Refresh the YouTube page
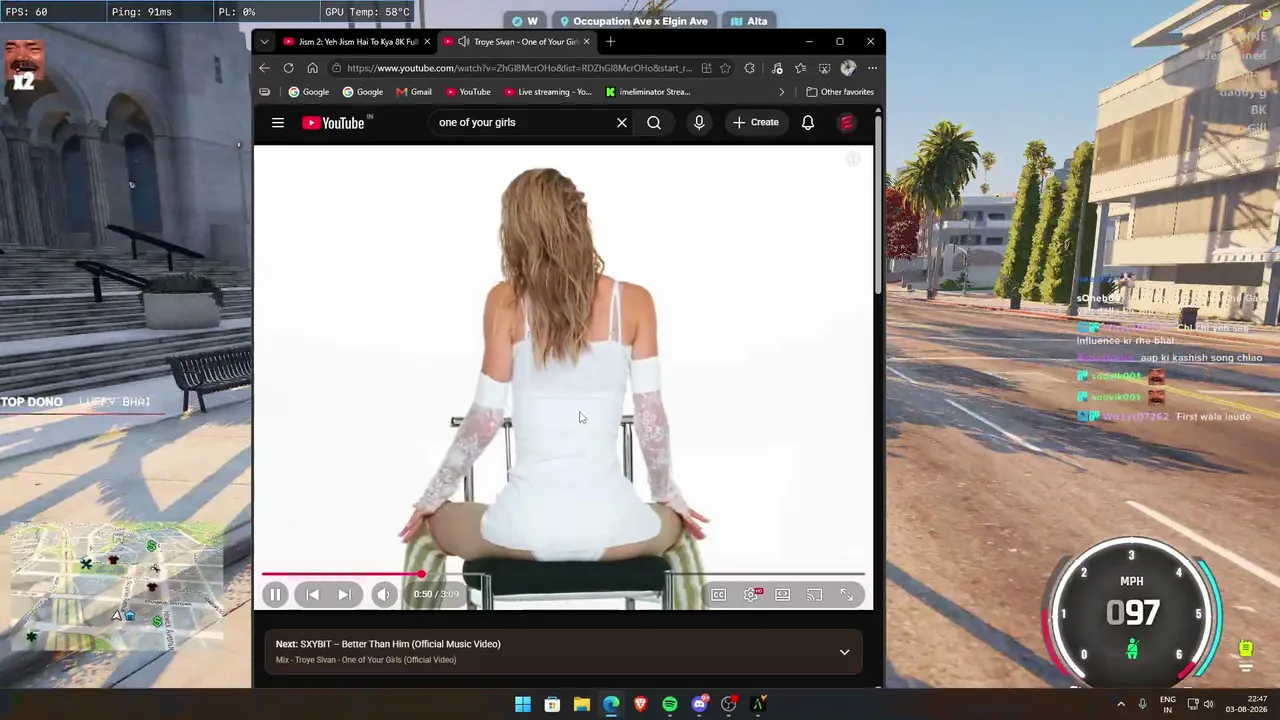Screen dimensions: 1280x720 coord(288,68)
